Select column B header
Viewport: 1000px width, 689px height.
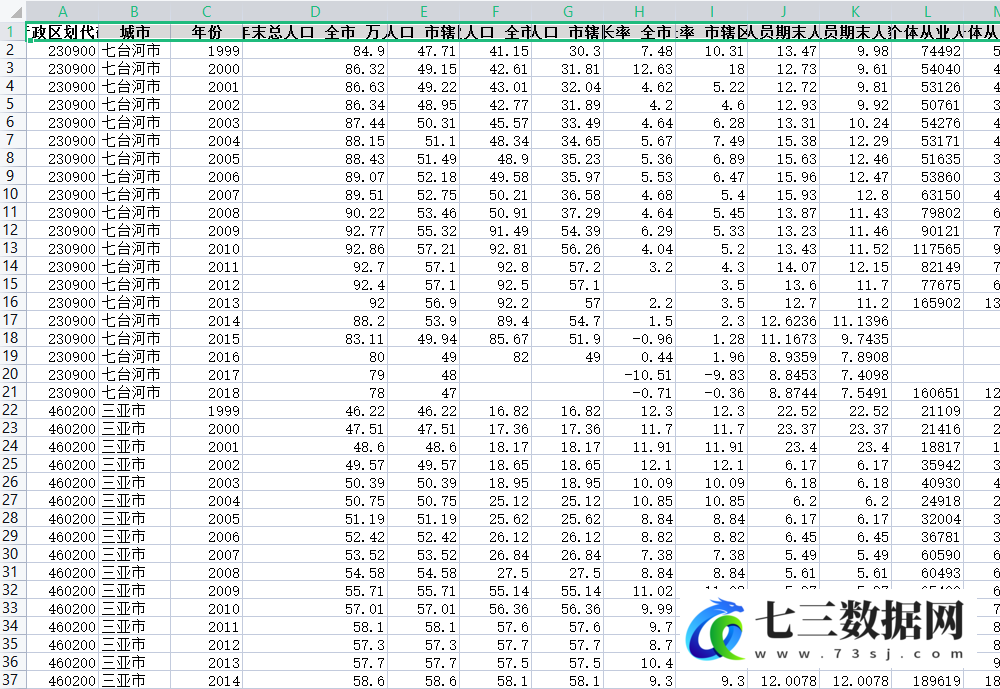pos(135,11)
